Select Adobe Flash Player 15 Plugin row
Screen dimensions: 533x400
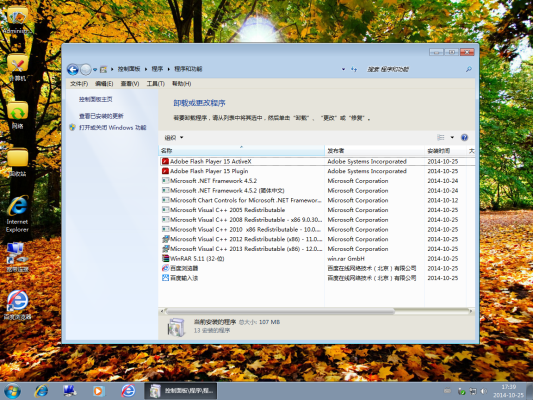pos(317,171)
